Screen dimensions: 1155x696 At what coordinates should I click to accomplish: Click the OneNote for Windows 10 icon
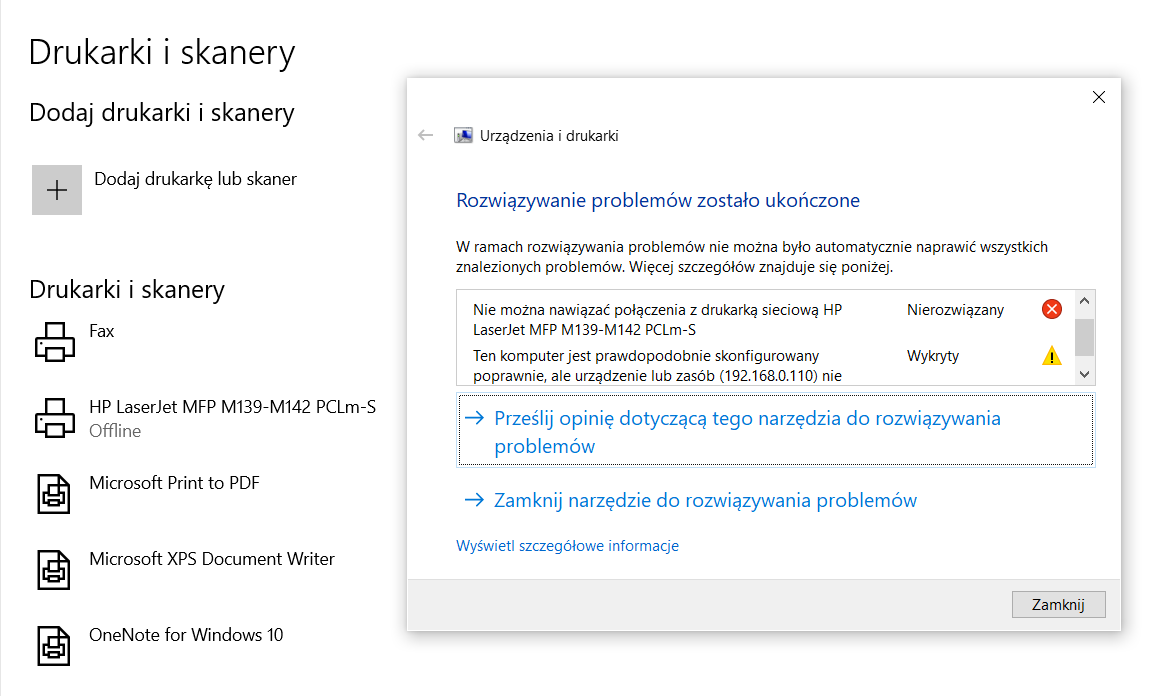[54, 645]
